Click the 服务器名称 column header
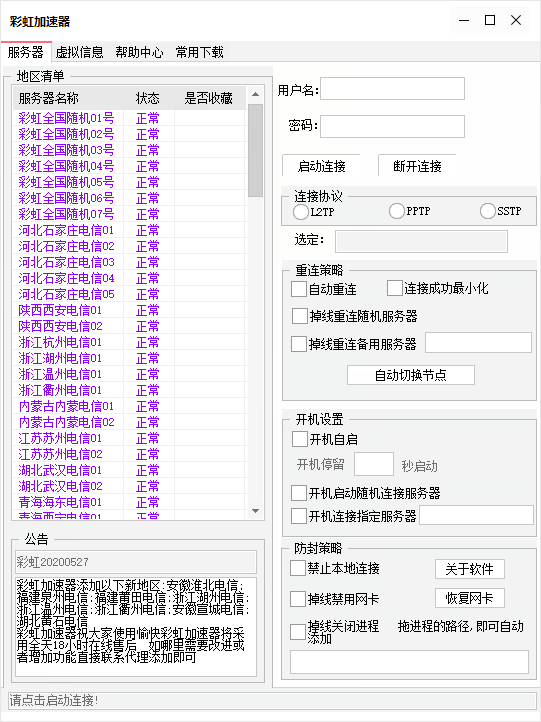 [68, 98]
